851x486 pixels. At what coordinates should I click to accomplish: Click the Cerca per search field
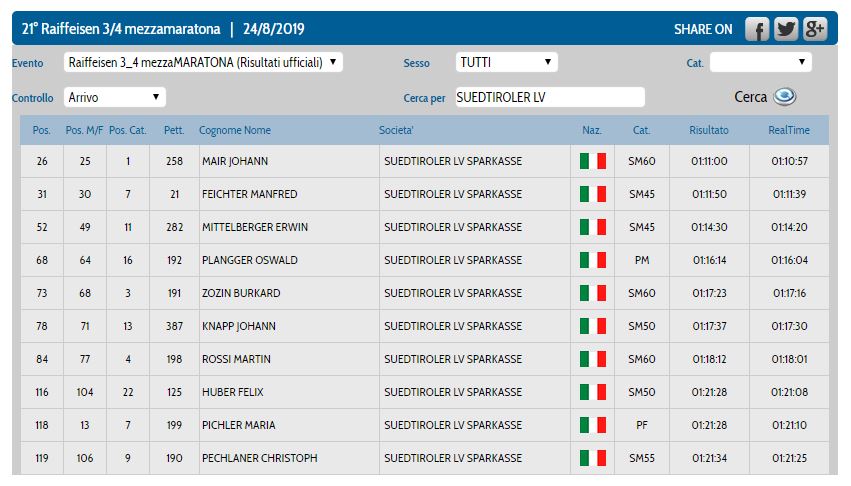point(549,97)
